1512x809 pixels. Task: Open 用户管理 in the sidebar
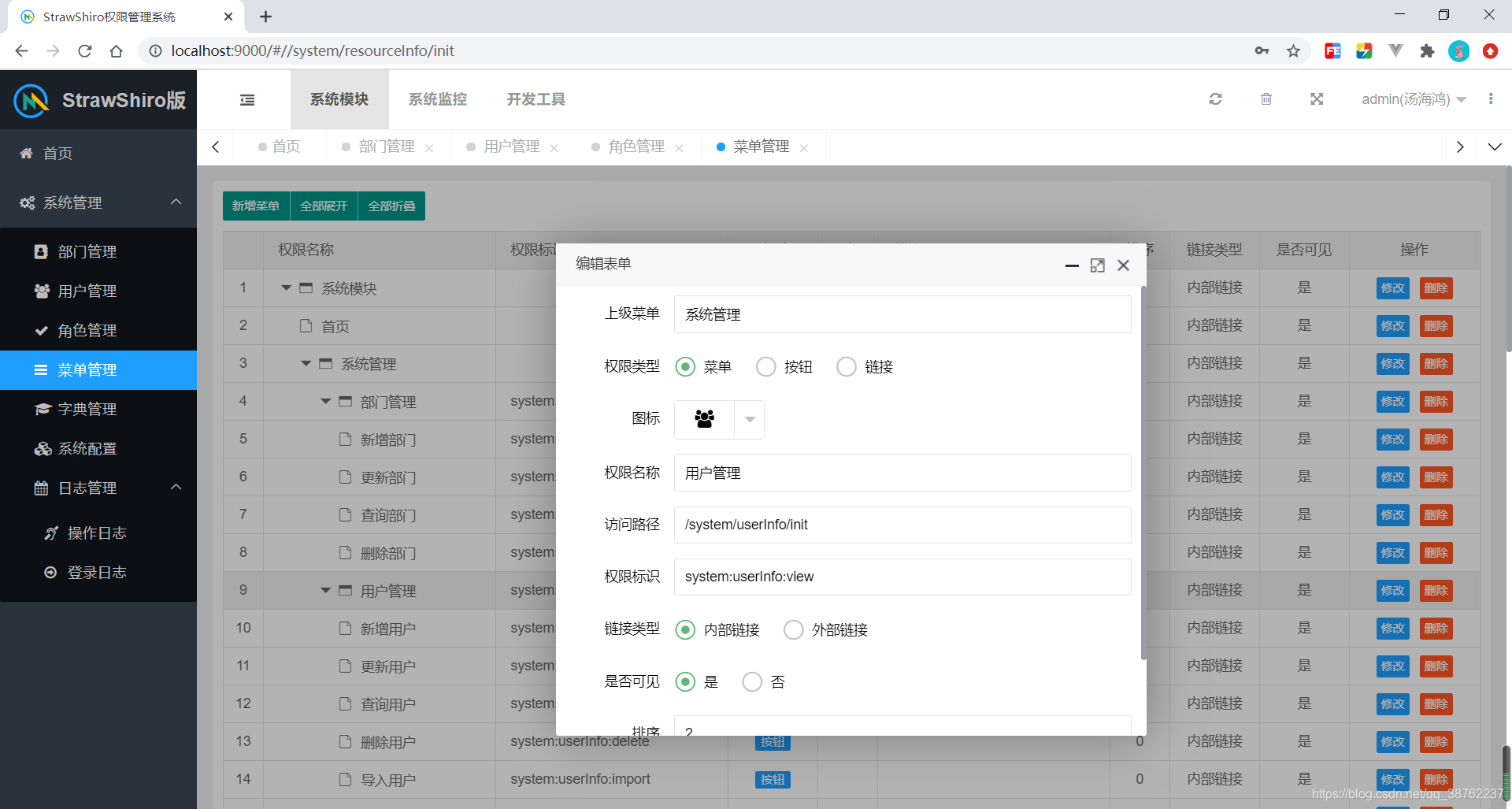[x=98, y=291]
